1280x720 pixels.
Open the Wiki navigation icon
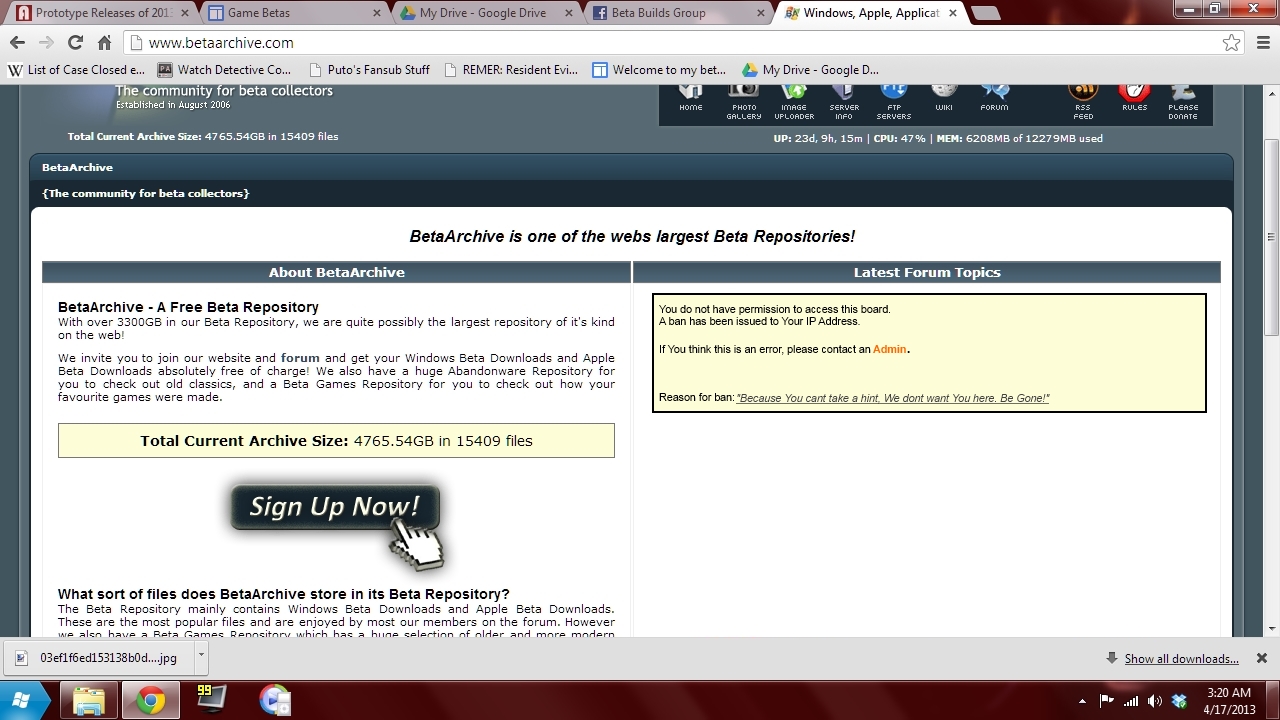(x=944, y=97)
